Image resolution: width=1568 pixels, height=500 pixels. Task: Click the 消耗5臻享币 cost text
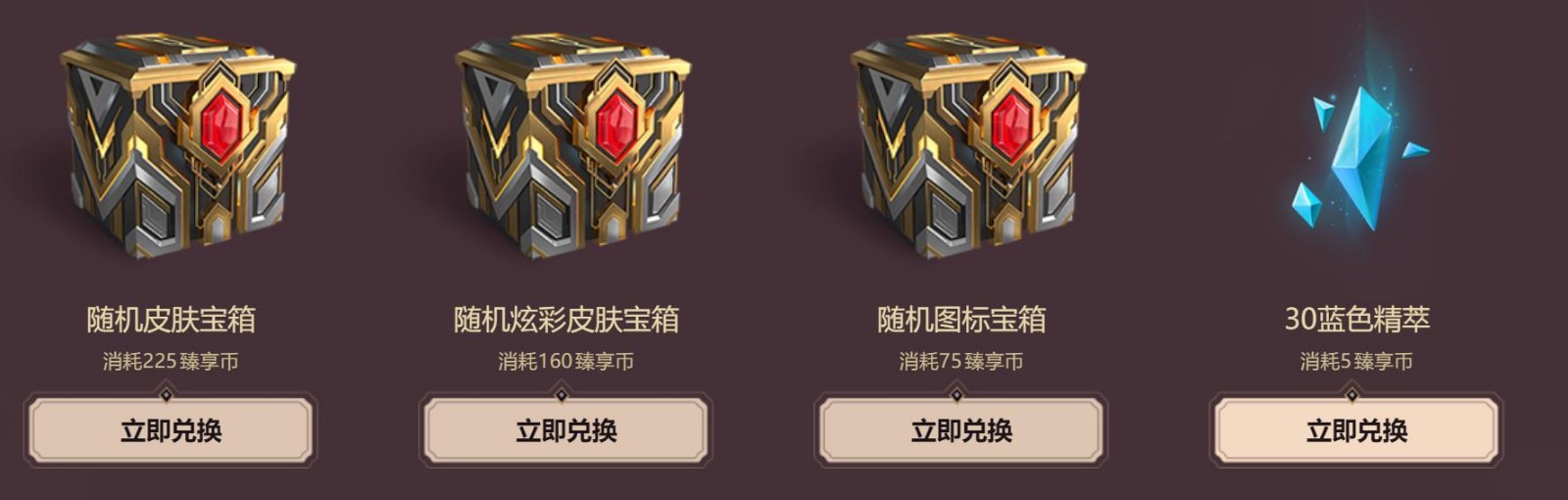tap(1356, 362)
